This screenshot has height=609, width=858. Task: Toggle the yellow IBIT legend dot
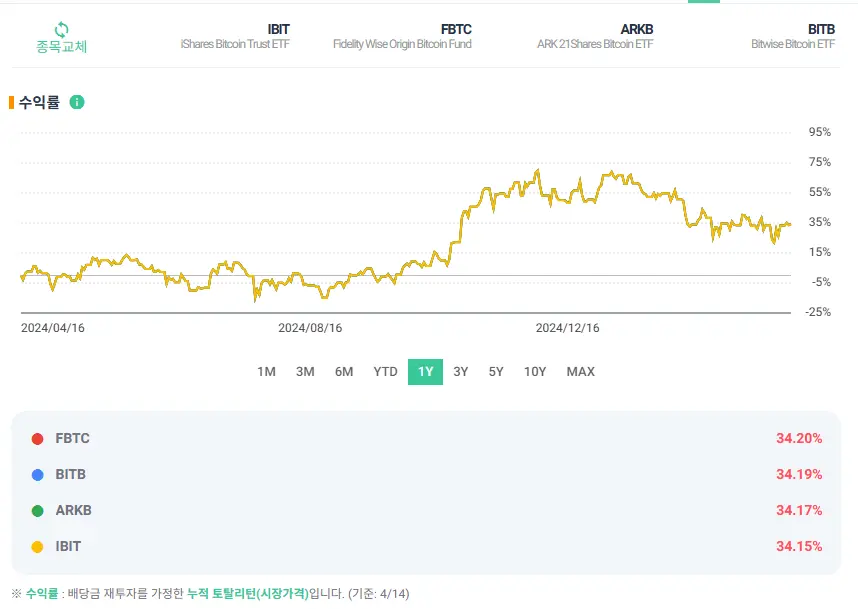point(37,547)
